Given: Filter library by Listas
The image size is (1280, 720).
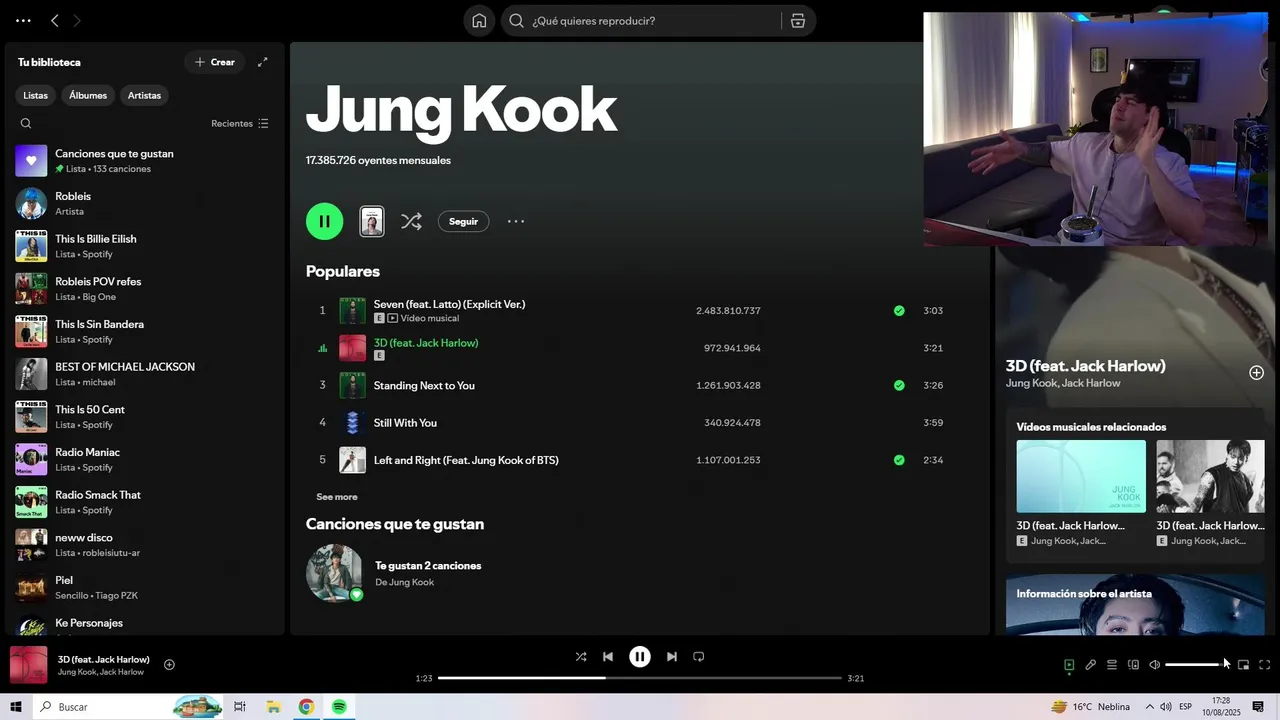Looking at the screenshot, I should [x=36, y=95].
